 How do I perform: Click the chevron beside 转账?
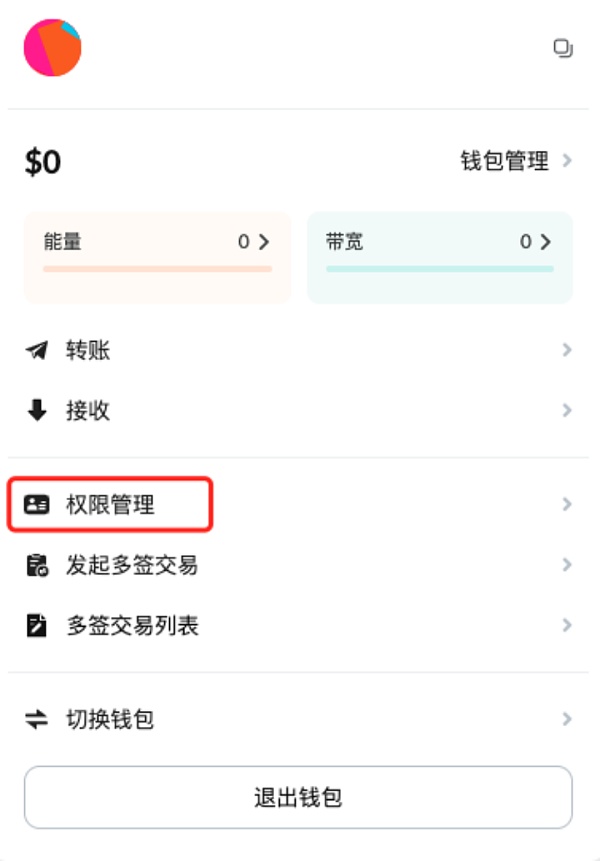[567, 350]
